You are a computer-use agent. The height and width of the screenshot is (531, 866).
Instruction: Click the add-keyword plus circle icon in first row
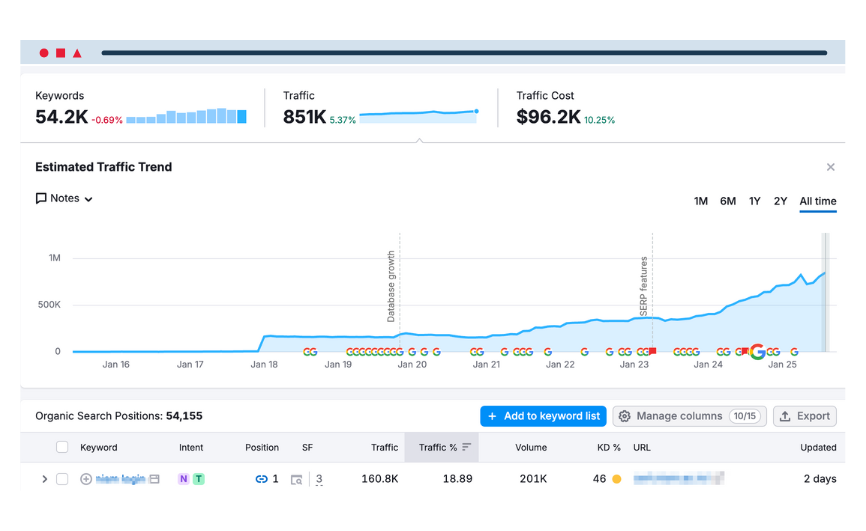[86, 479]
